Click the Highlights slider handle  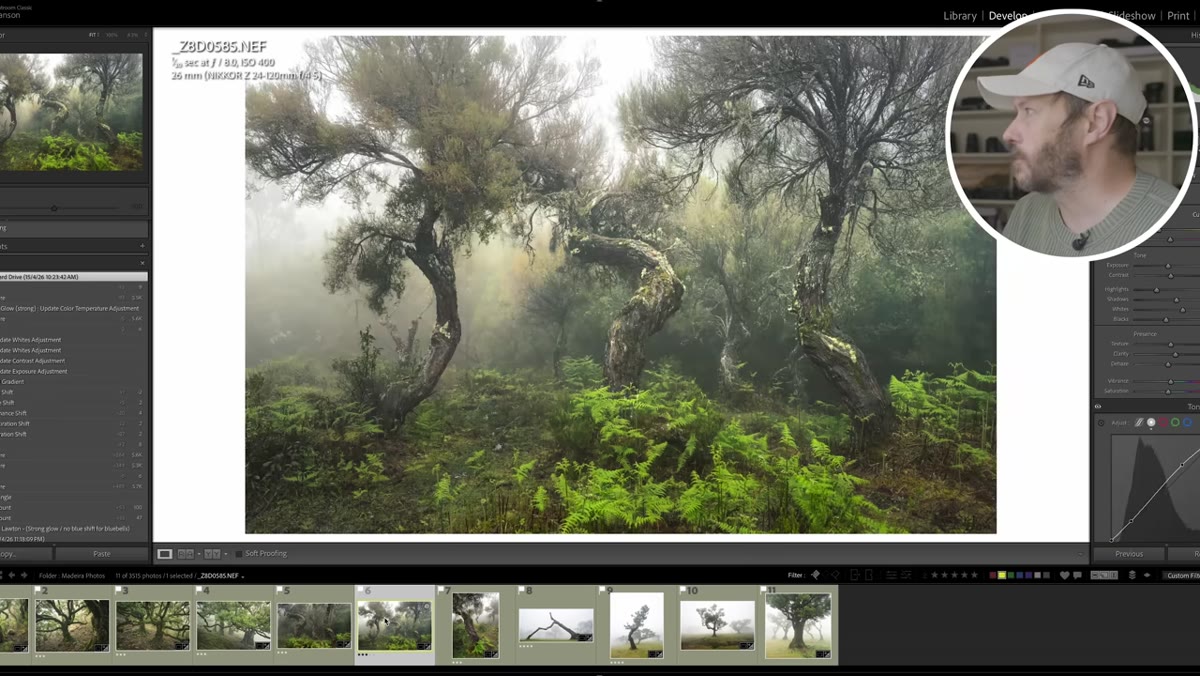pyautogui.click(x=1156, y=290)
